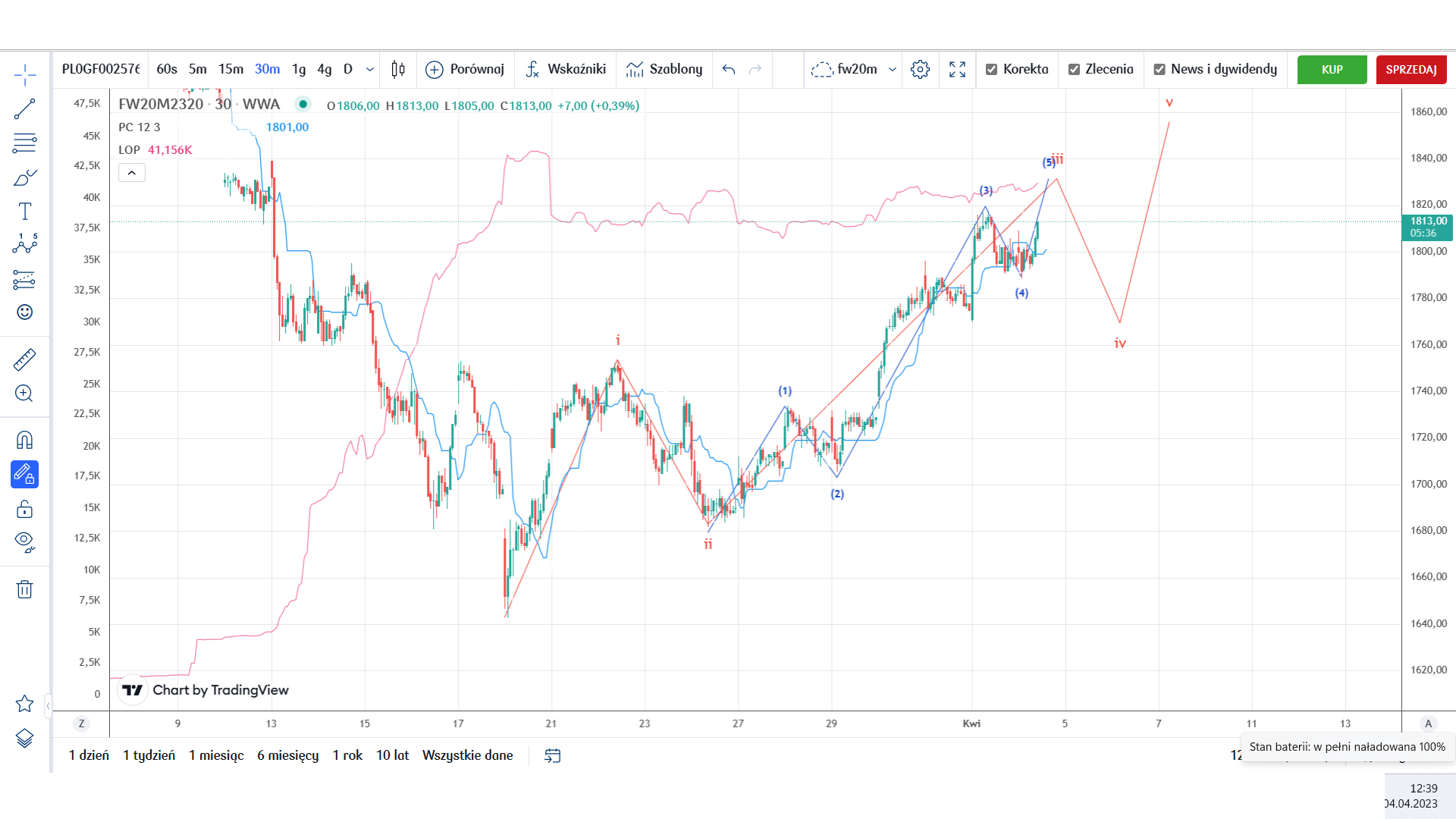Set range to 1 miesiąc
1456x819 pixels.
[216, 755]
